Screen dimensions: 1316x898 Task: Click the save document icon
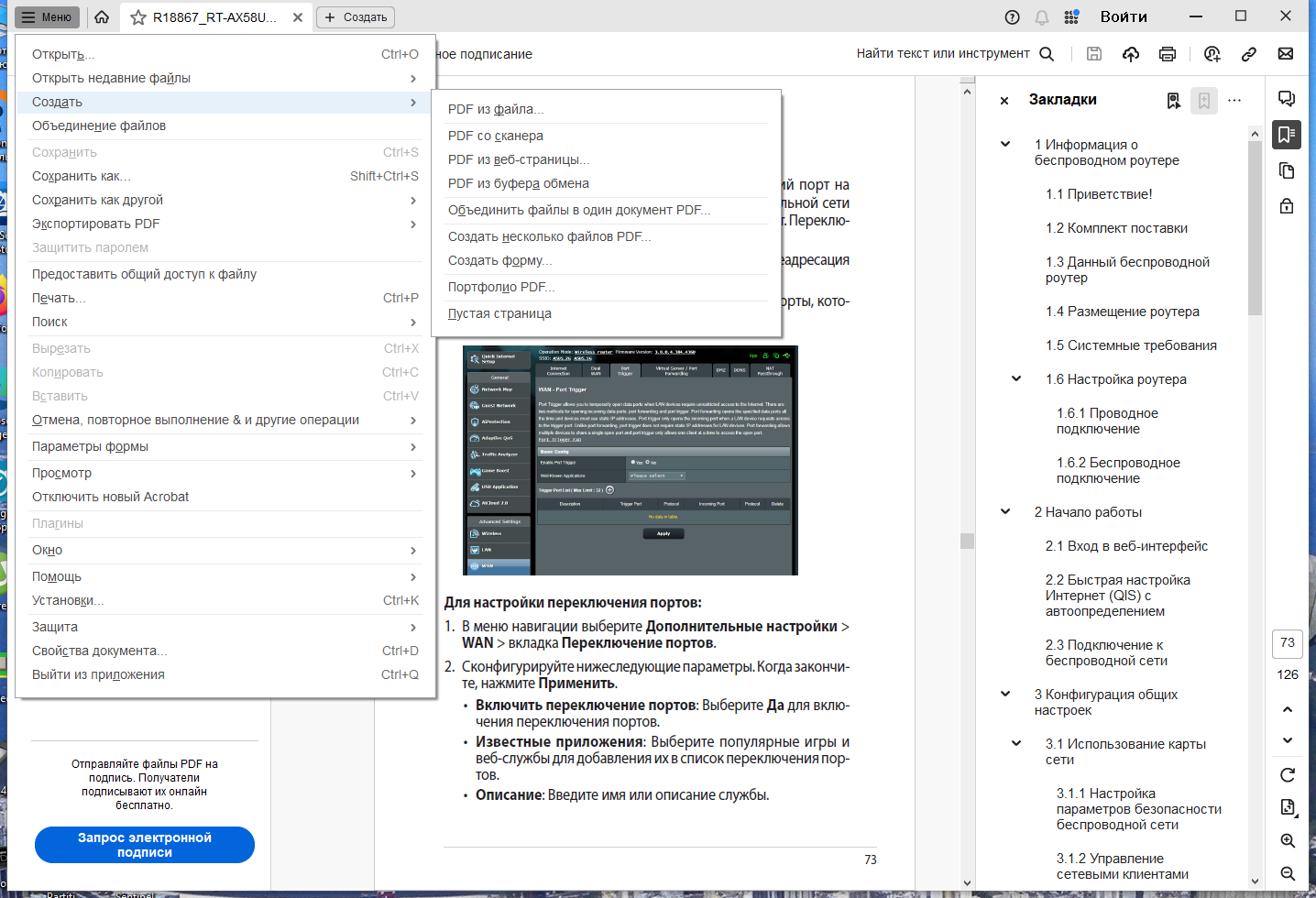click(x=1094, y=54)
